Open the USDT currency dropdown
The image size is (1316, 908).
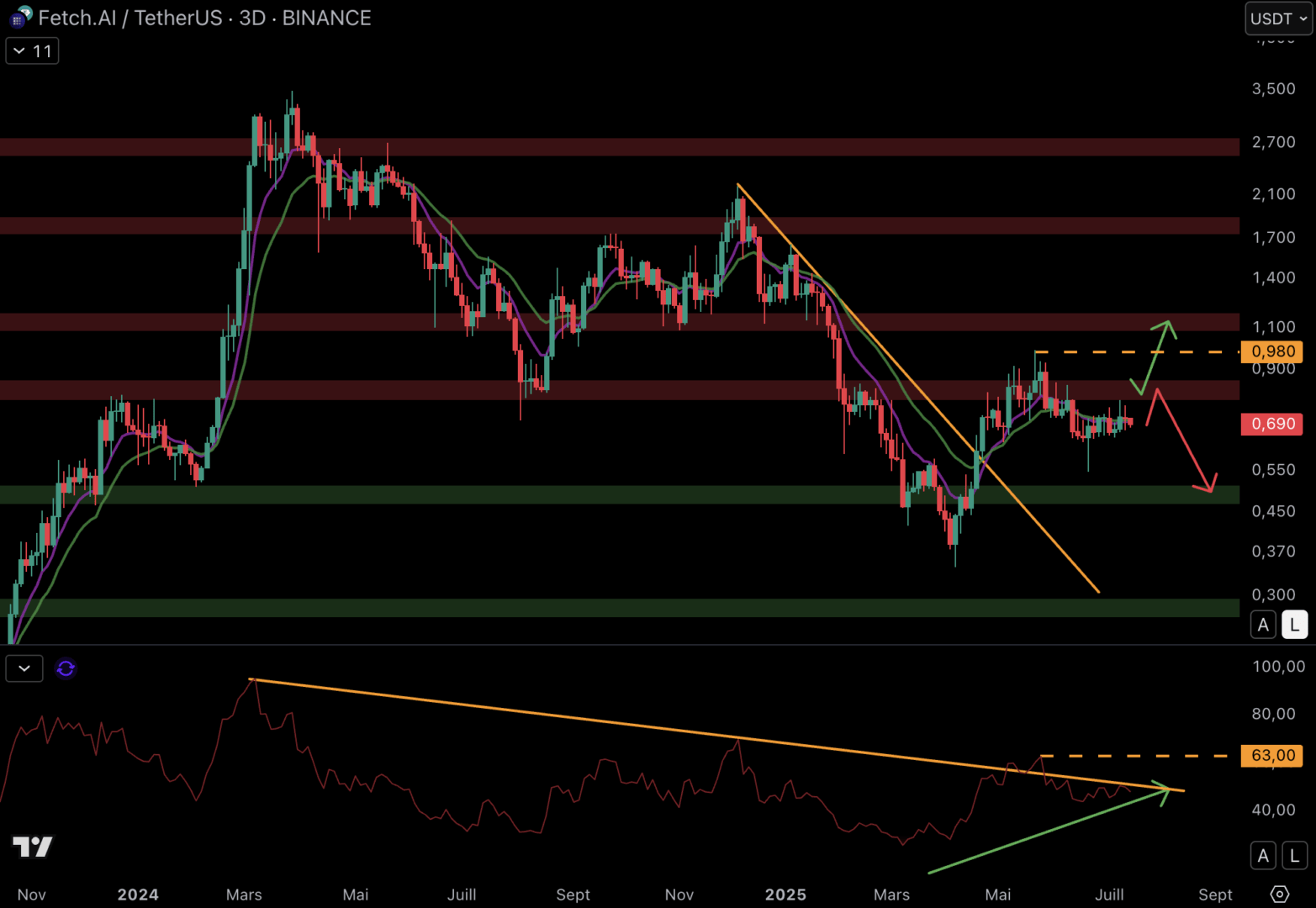pos(1278,18)
